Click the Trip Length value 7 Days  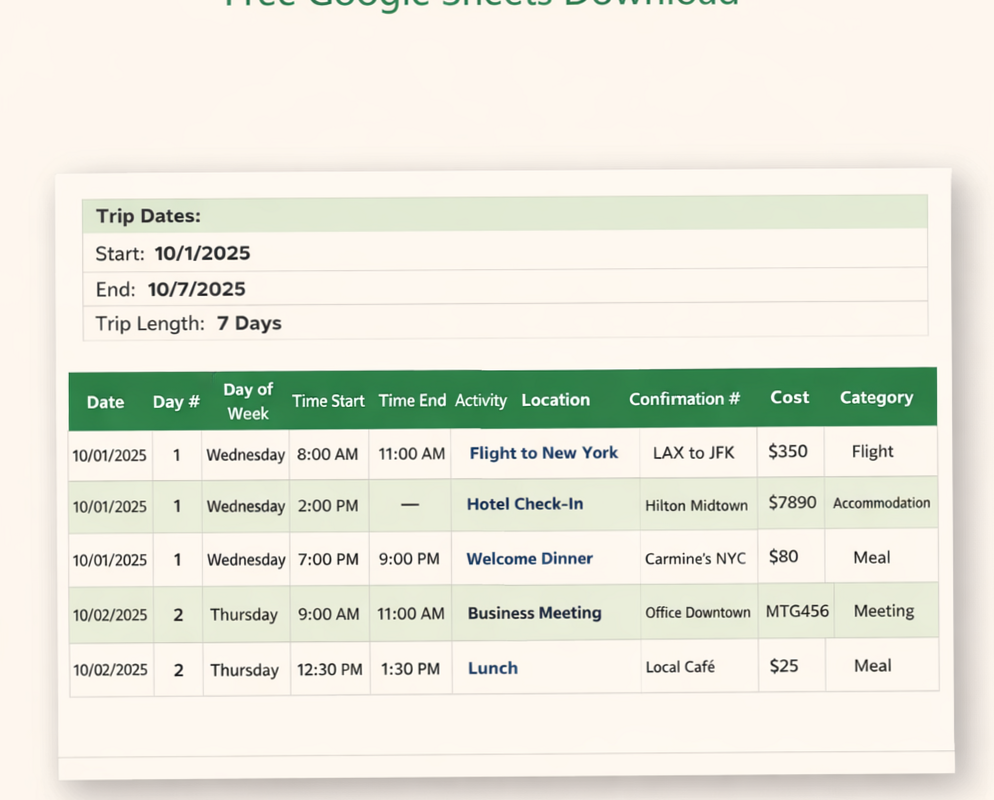[x=248, y=323]
